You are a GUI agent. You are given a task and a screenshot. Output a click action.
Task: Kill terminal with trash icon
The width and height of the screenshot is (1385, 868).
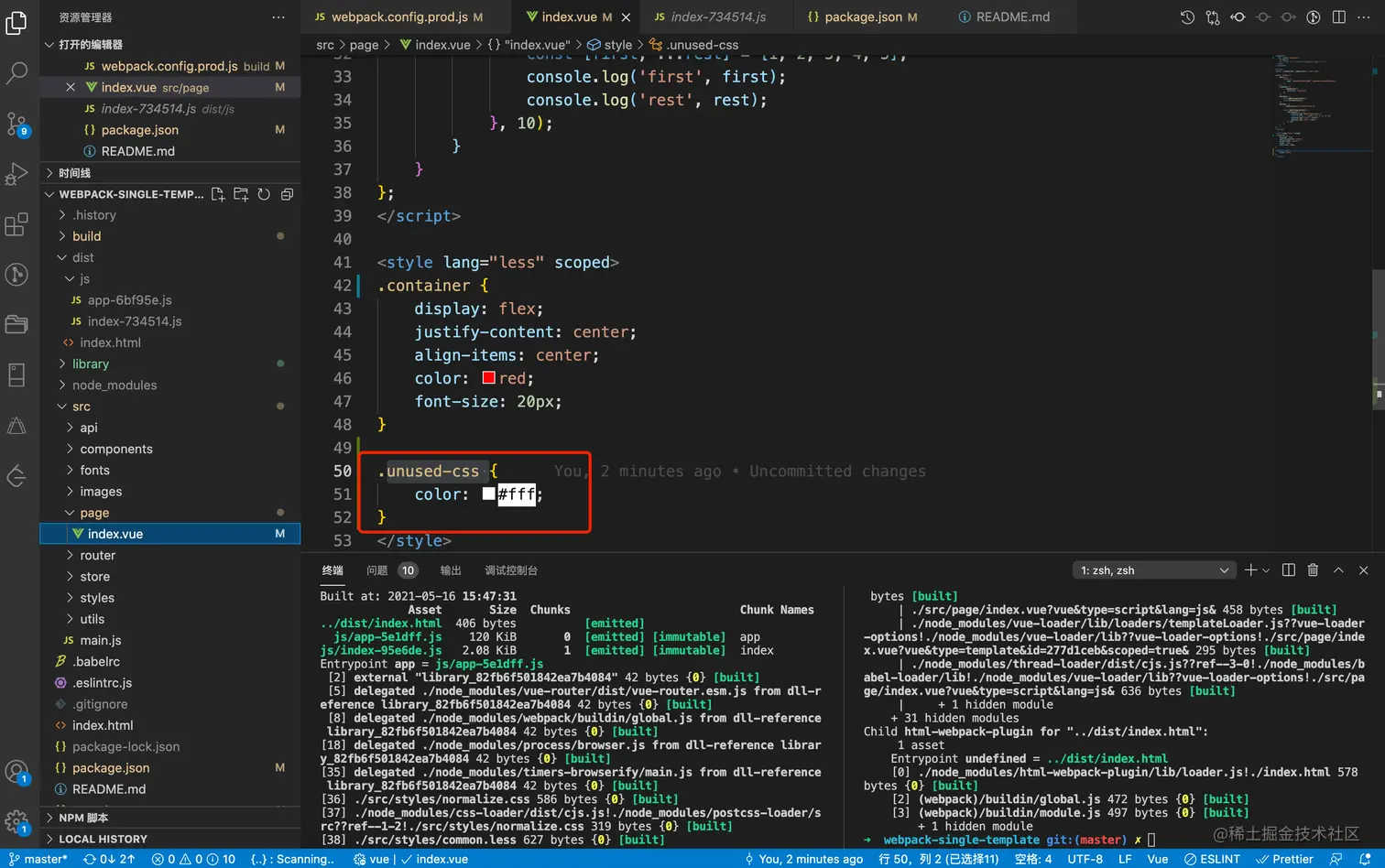click(x=1313, y=570)
